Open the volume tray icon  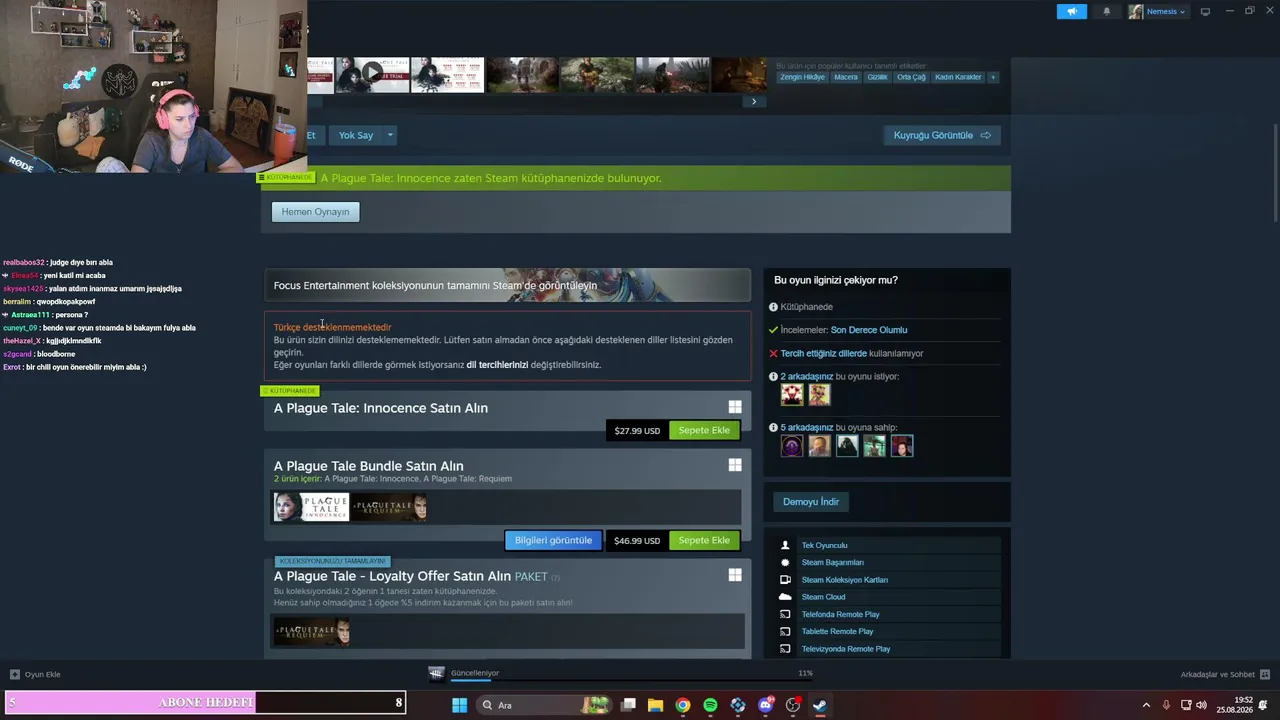coord(1201,705)
